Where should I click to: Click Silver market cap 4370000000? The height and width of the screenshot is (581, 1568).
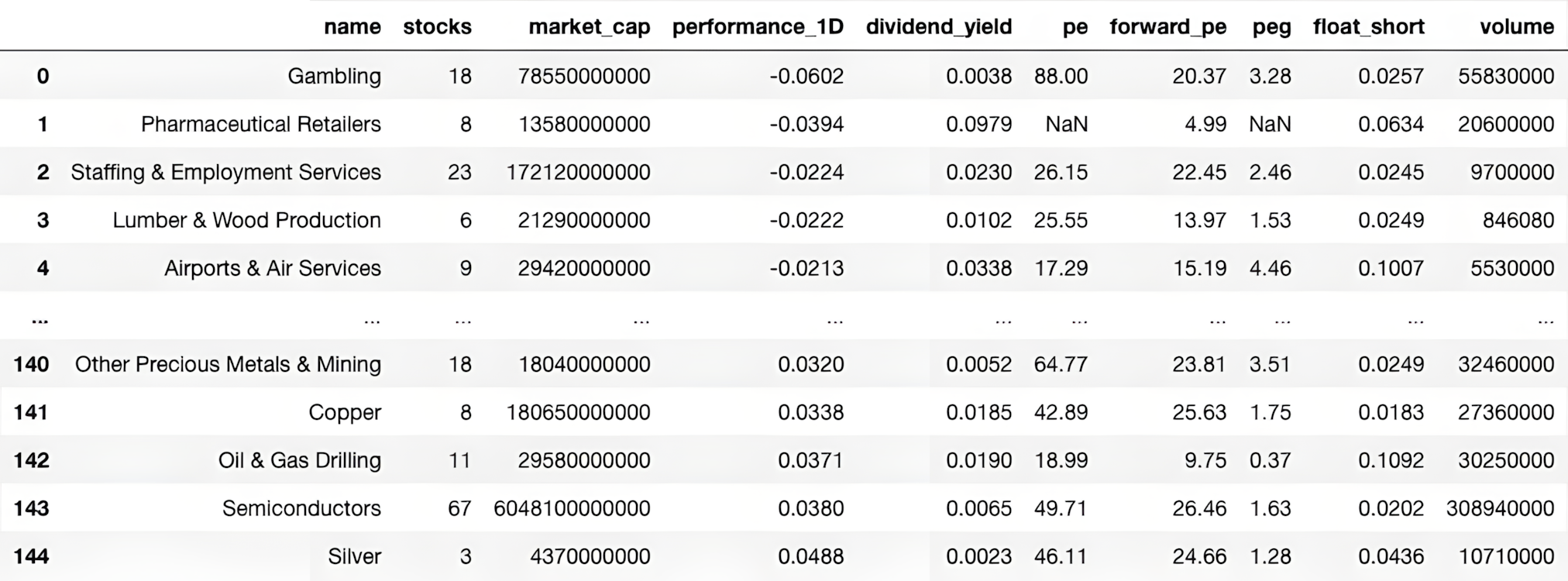click(590, 556)
